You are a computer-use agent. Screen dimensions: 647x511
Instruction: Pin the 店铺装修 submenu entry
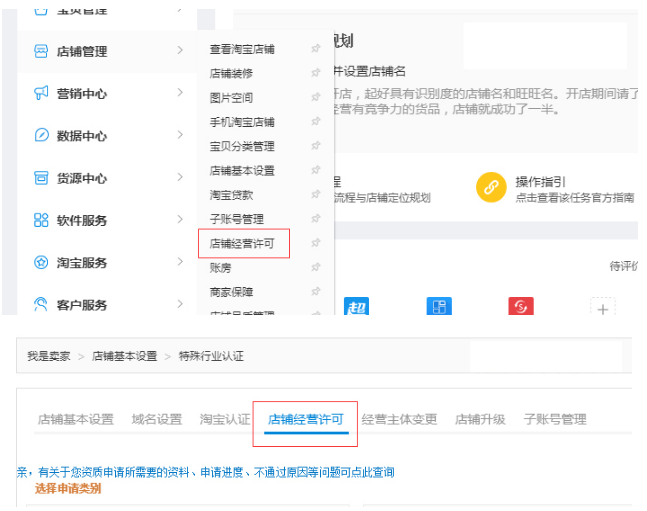(x=316, y=73)
